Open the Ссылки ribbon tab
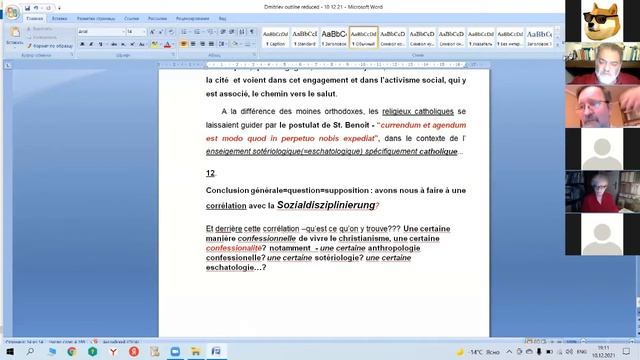Viewport: 640px width, 360px height. tap(131, 18)
